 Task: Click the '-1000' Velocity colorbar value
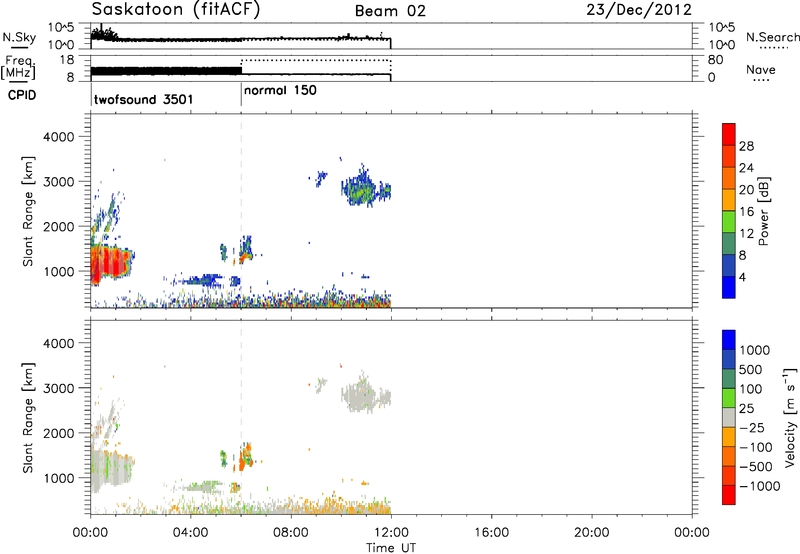point(759,486)
